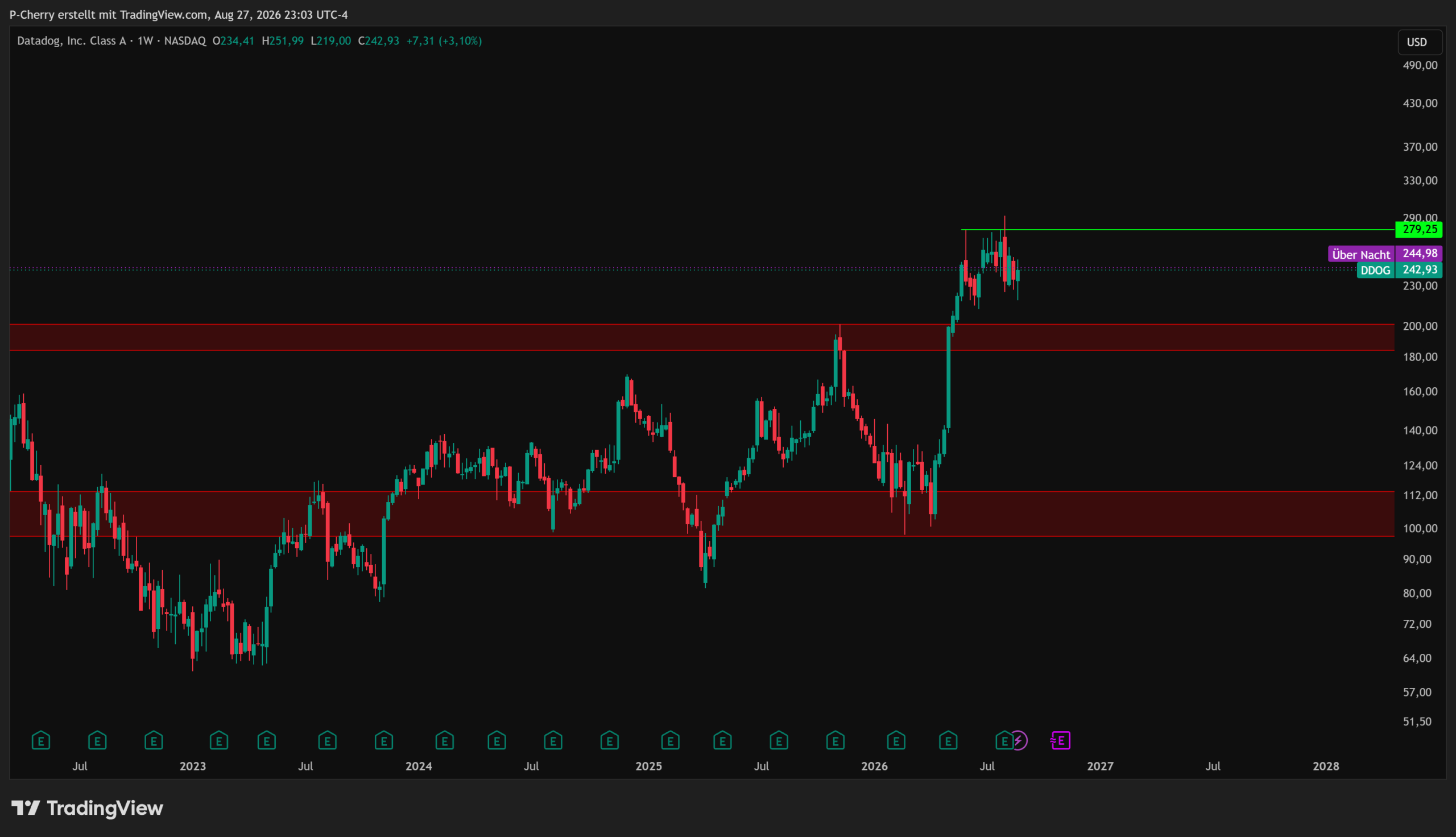This screenshot has height=837, width=1456.
Task: Click the Datadog, Inc. Class A title
Action: 71,41
